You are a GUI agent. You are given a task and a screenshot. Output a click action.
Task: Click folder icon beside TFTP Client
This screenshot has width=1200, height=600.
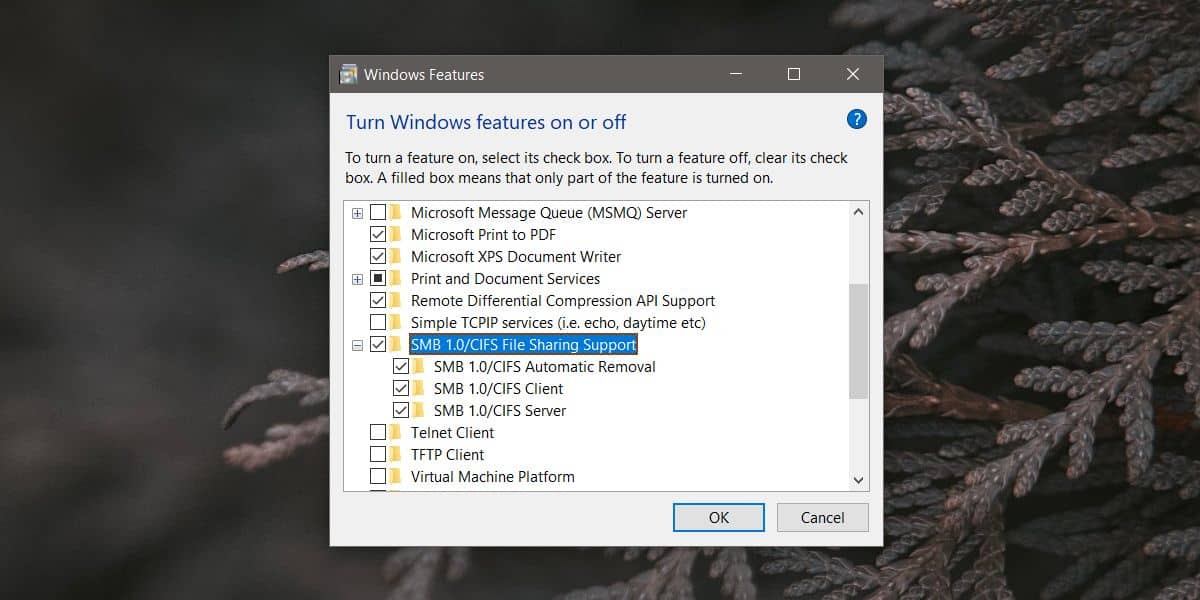[397, 454]
